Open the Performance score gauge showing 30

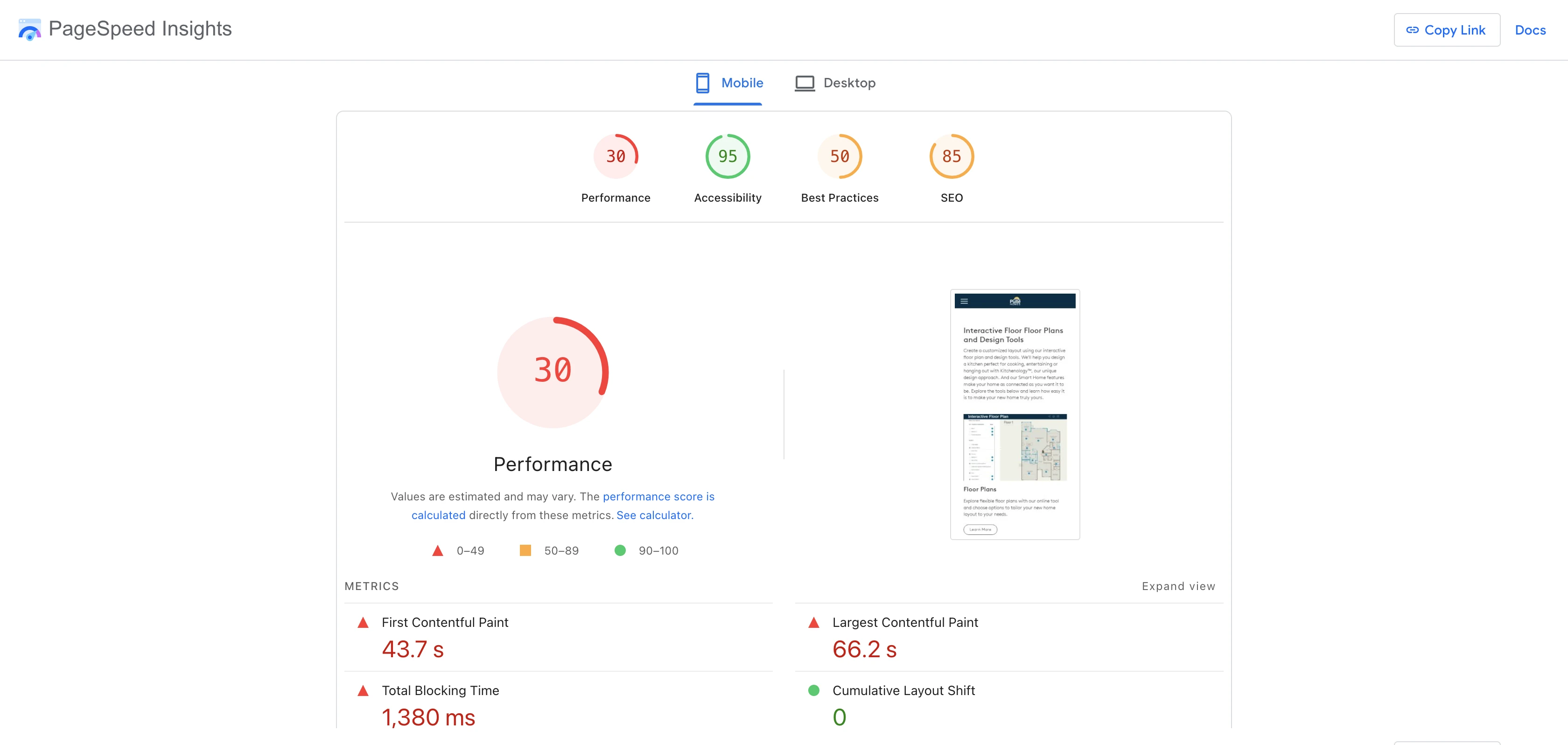[x=616, y=156]
